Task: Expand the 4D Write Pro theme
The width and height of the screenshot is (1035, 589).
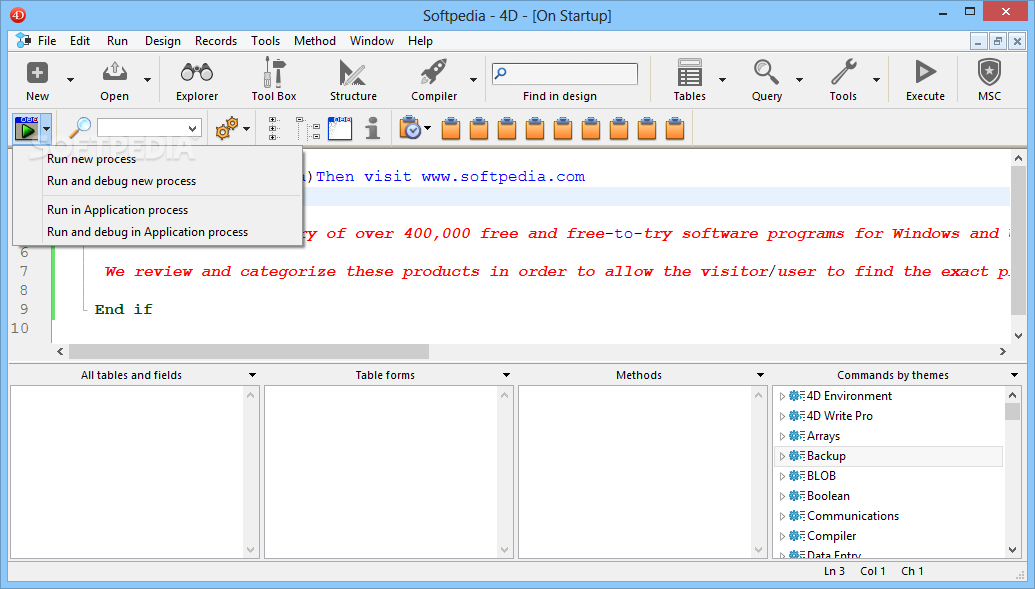Action: click(782, 416)
